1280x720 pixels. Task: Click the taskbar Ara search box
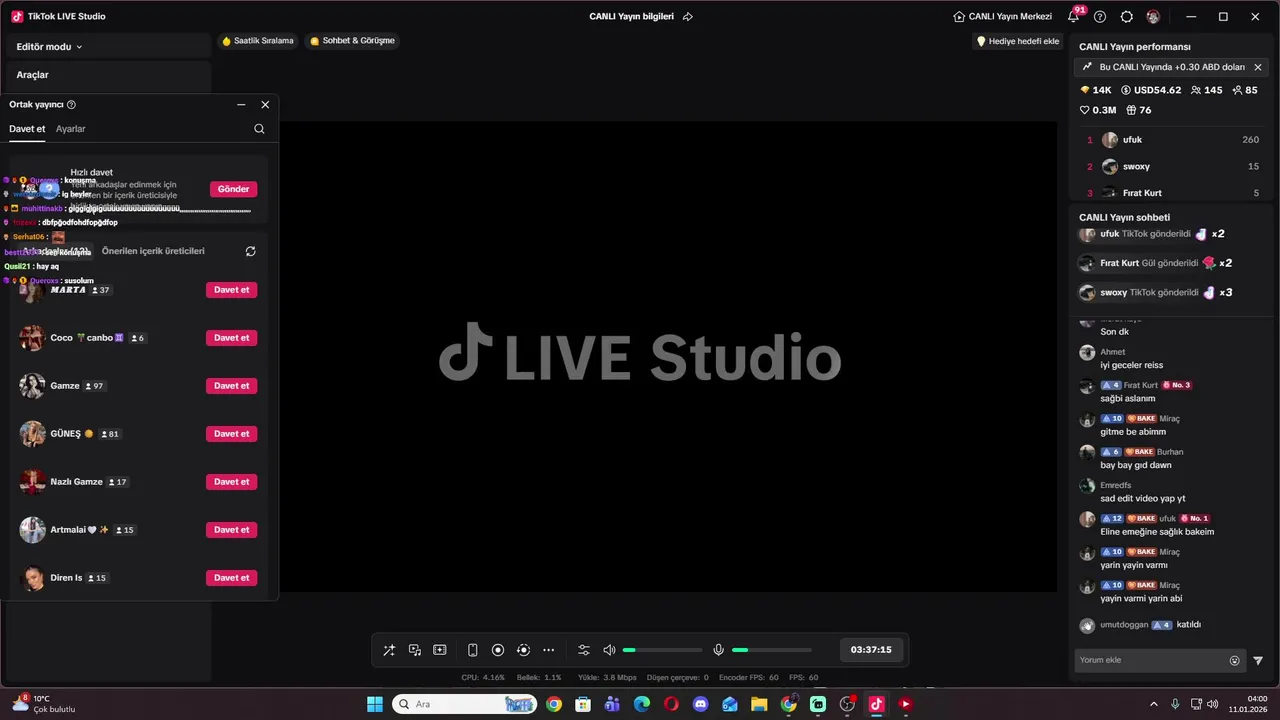[x=465, y=704]
